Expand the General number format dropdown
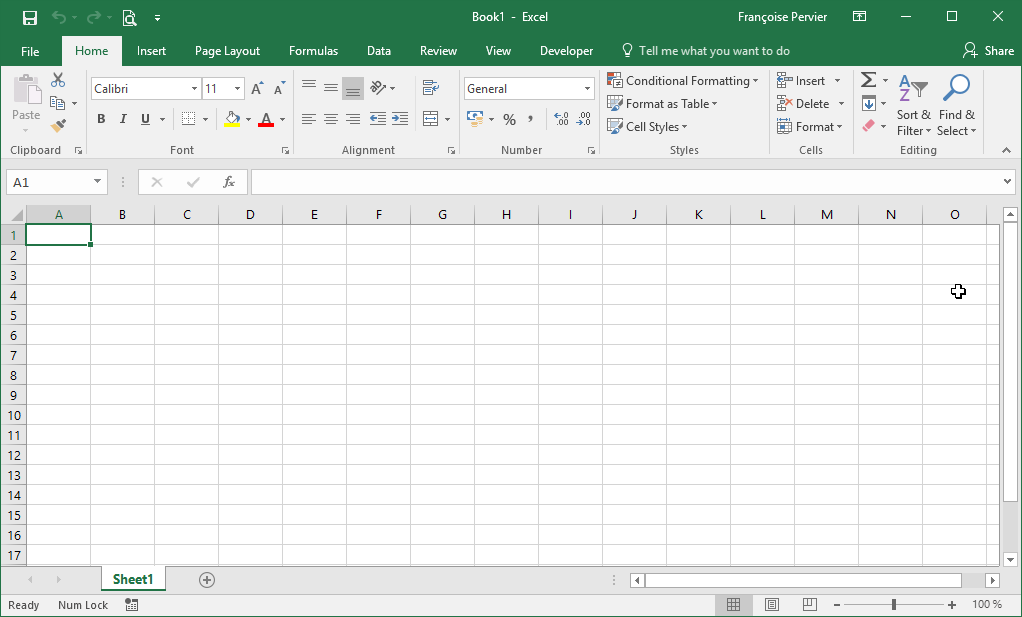1022x617 pixels. (x=587, y=89)
